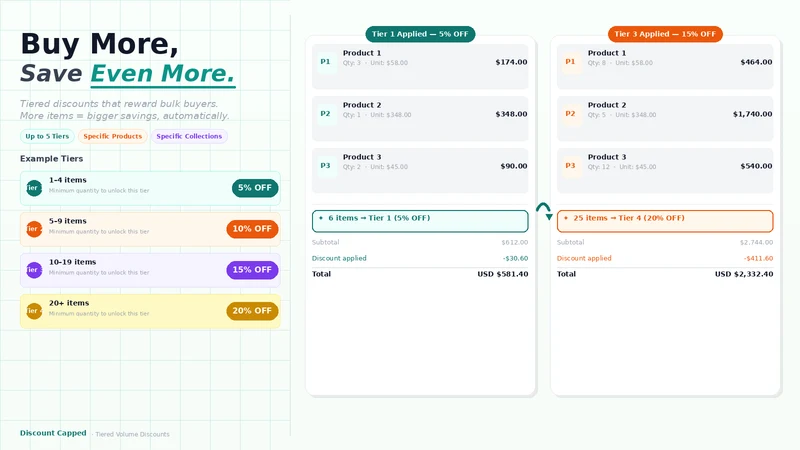Viewport: 800px width, 450px height.
Task: Click the 5-9 items tier label
Action: 68,221
